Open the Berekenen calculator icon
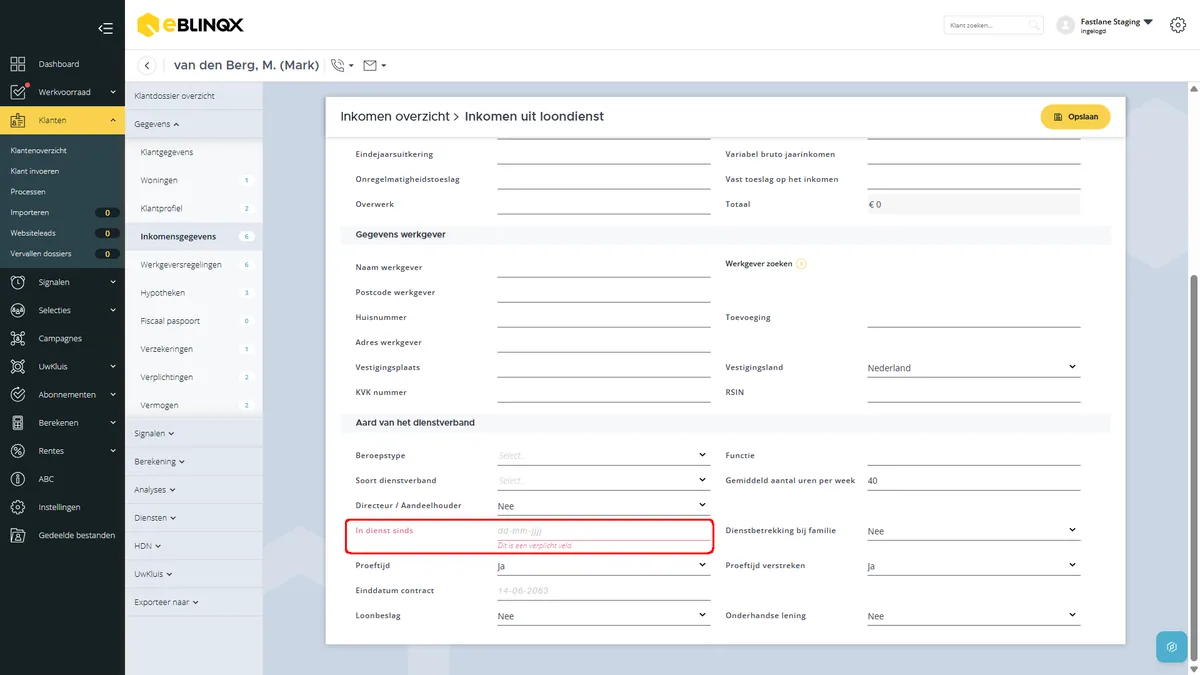Screen dimensions: 1200x675 [x=18, y=423]
